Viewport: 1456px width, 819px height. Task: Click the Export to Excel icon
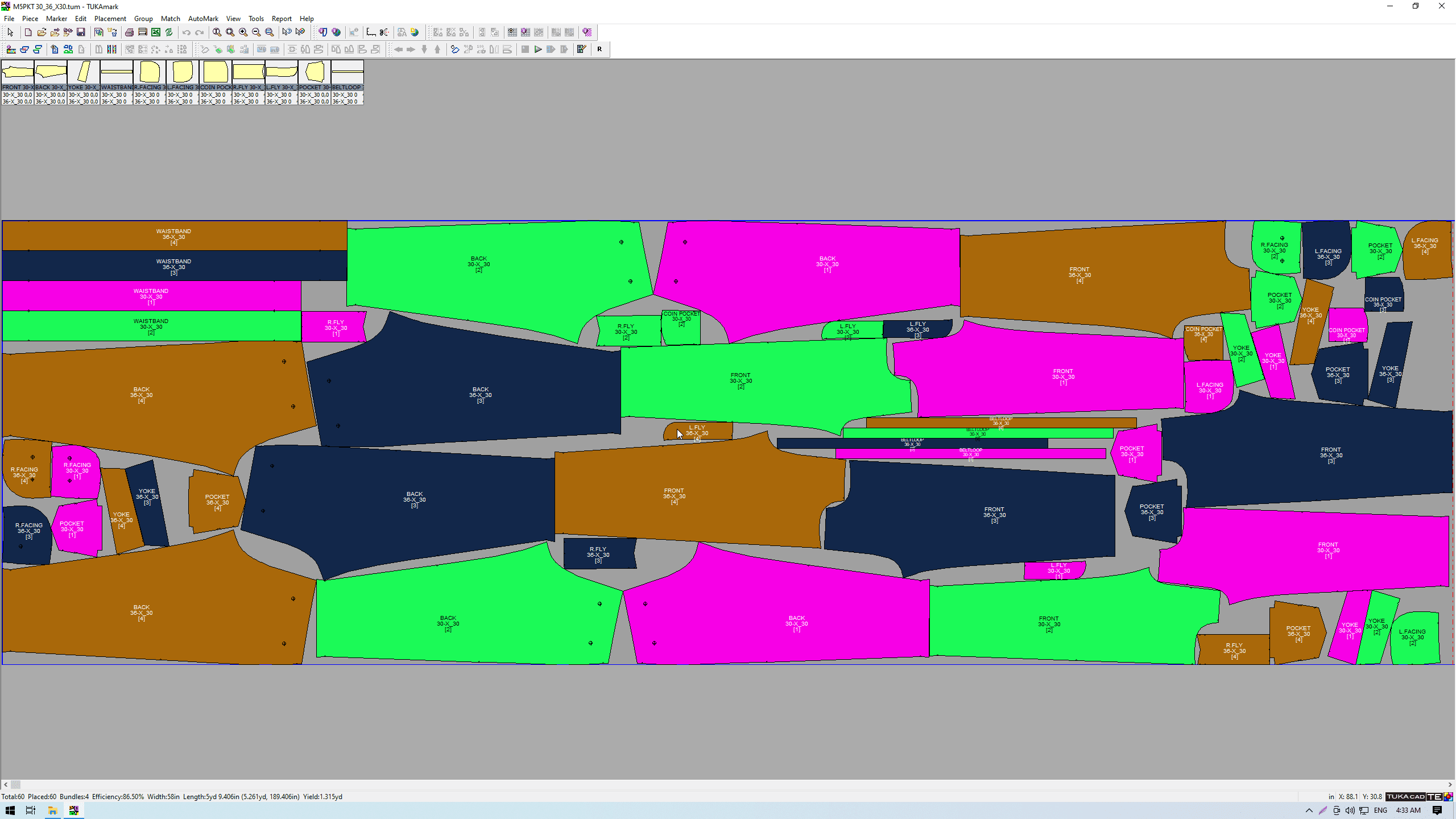coord(155,32)
